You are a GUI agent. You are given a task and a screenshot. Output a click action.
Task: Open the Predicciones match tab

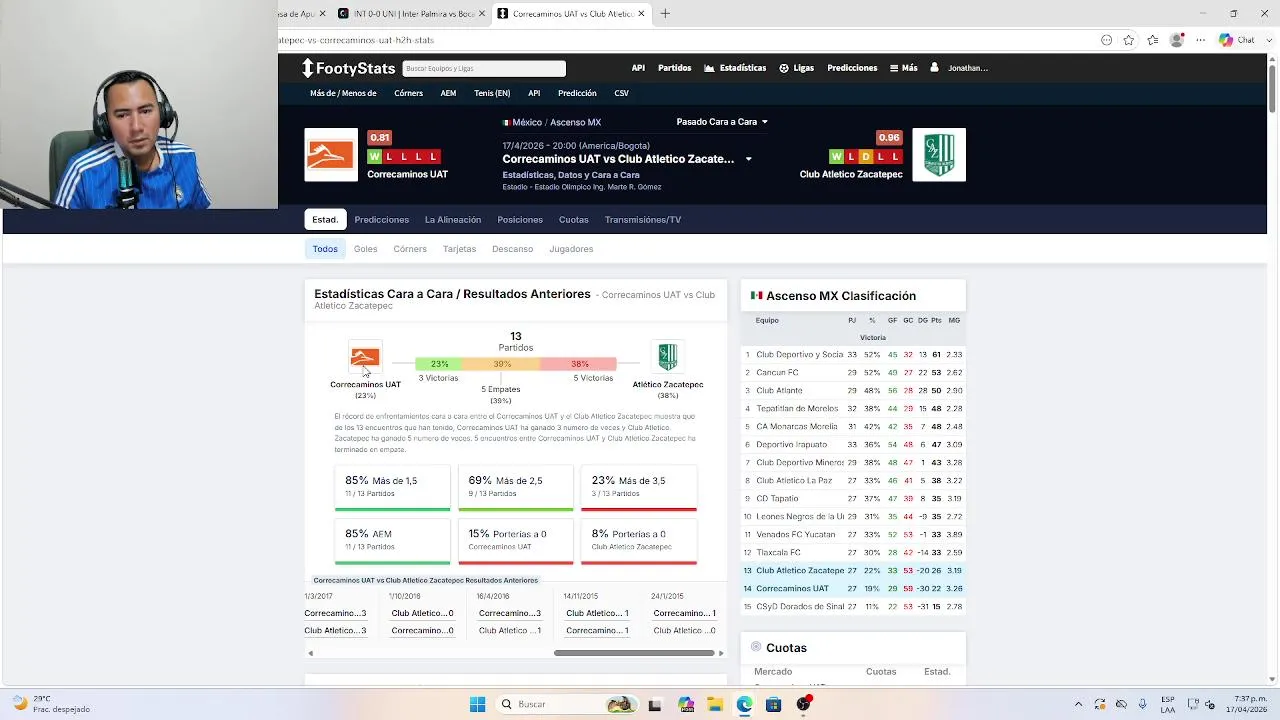click(381, 220)
